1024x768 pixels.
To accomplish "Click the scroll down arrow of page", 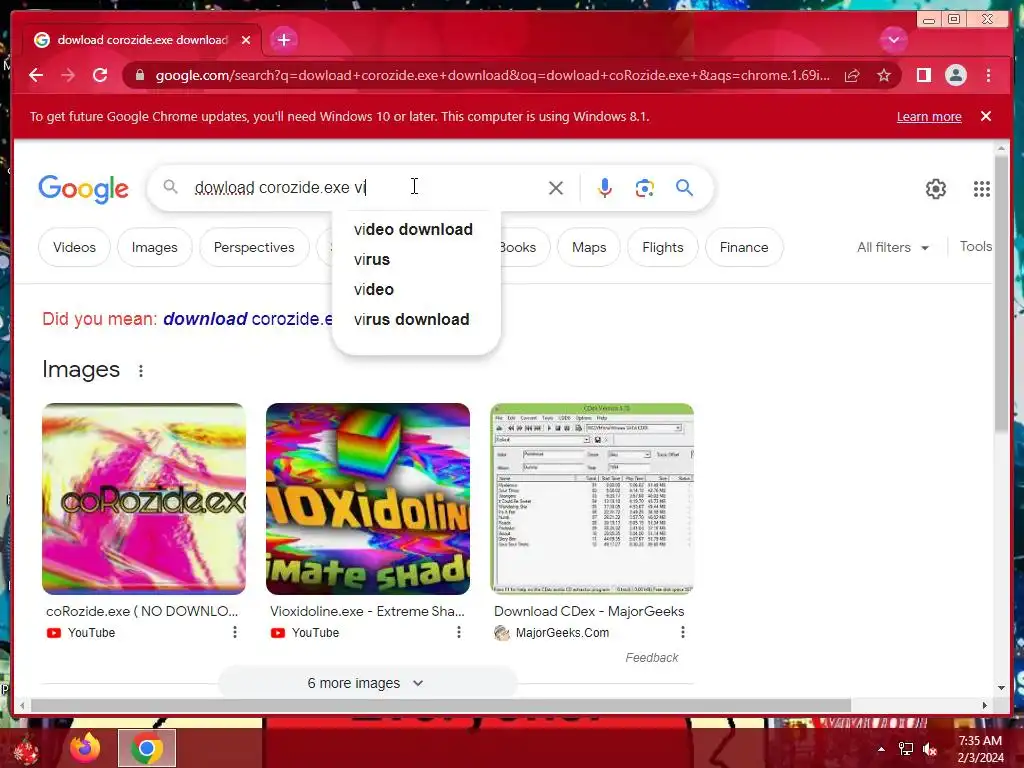I will (x=1001, y=688).
